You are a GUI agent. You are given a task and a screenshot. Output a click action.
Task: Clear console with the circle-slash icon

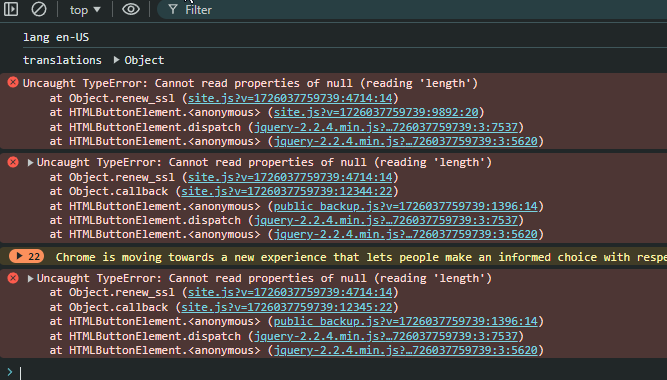[39, 9]
